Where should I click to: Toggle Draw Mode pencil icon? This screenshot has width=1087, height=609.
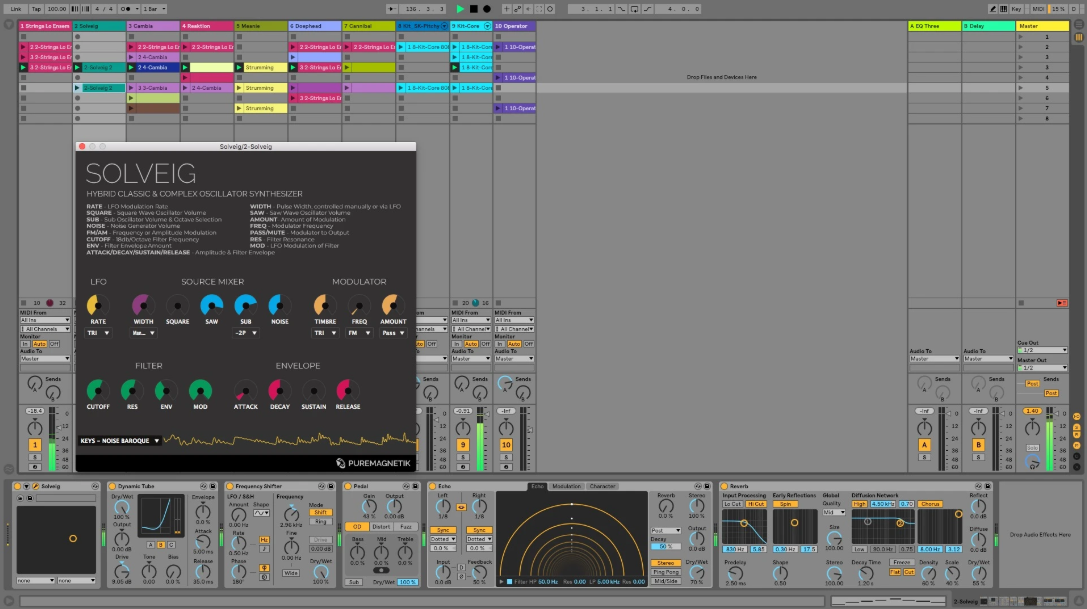coord(993,9)
